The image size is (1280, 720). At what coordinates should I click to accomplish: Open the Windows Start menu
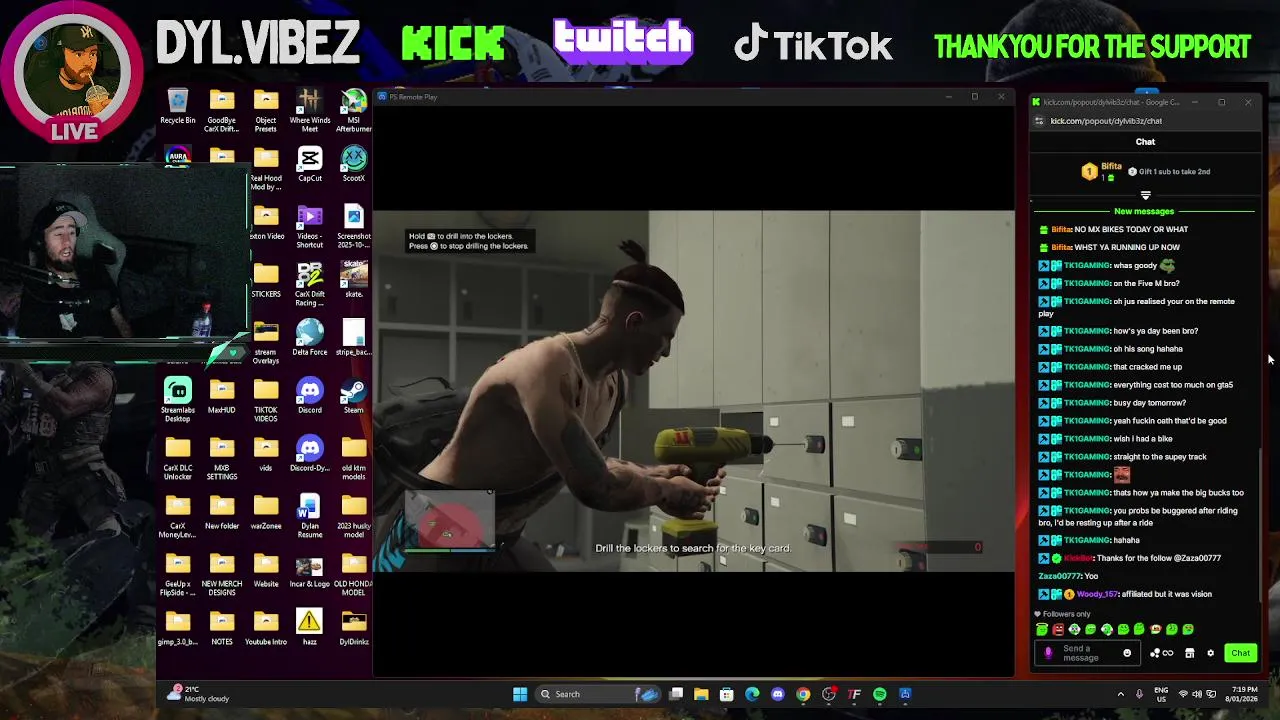tap(520, 694)
